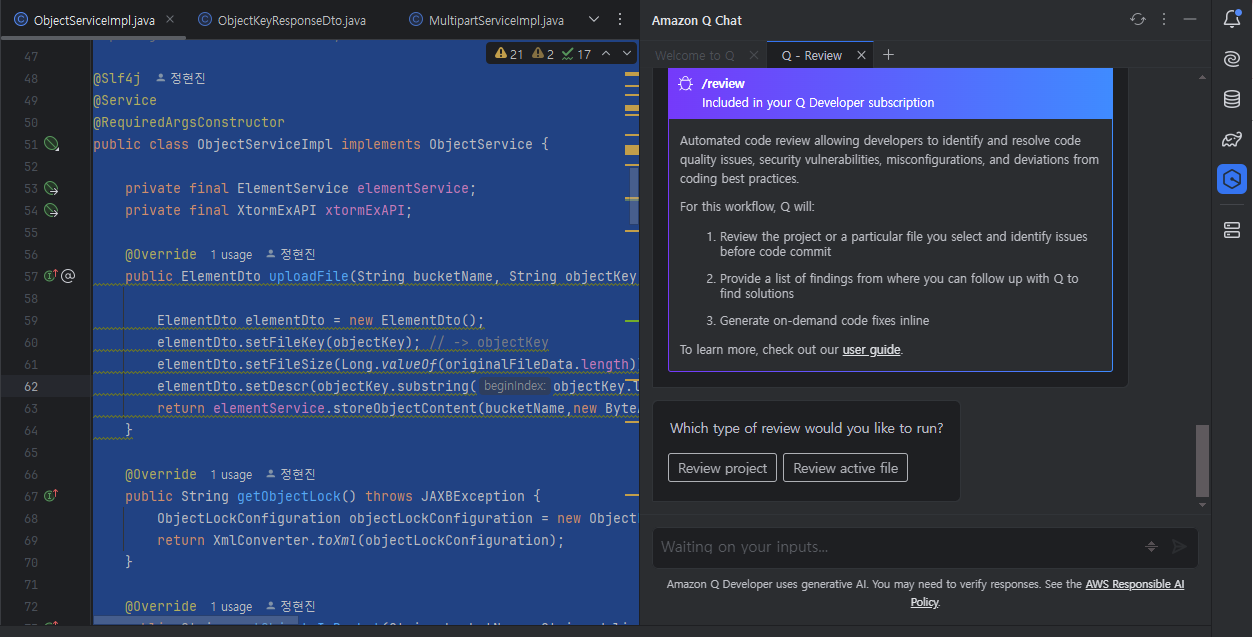Click the author label on line 66

[x=291, y=474]
